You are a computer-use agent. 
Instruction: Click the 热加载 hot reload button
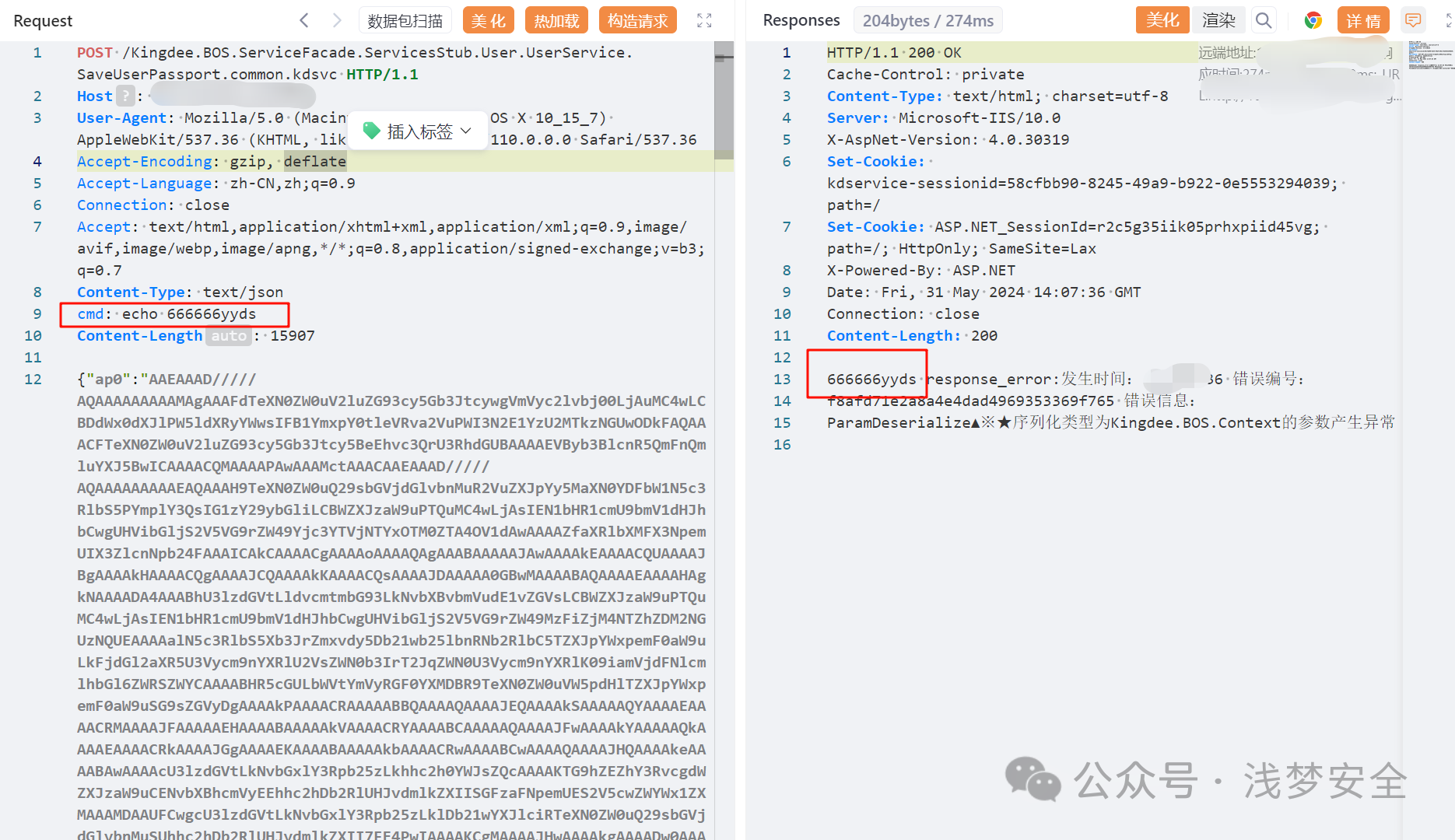point(556,20)
